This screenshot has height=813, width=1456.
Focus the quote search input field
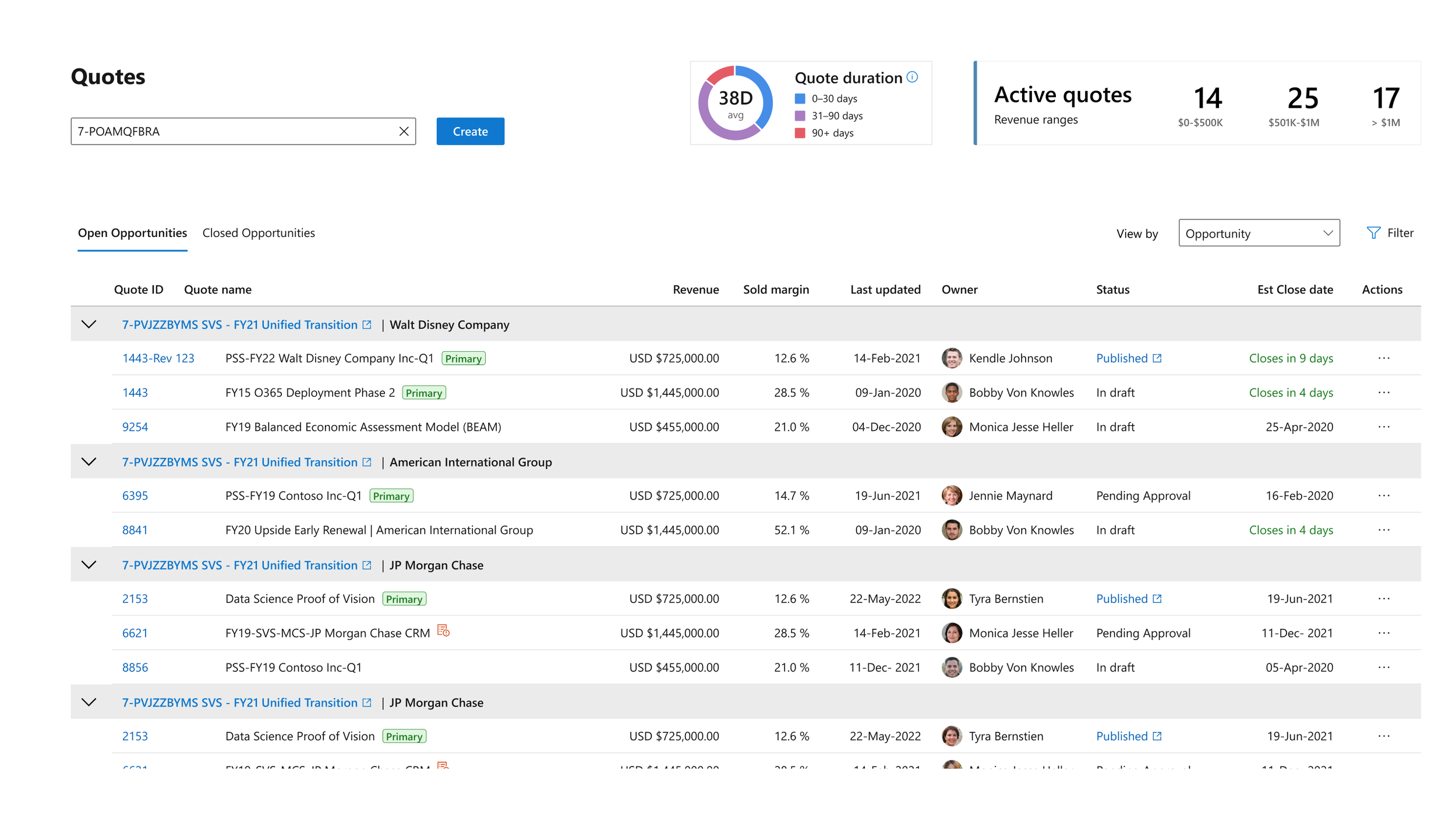click(x=233, y=132)
